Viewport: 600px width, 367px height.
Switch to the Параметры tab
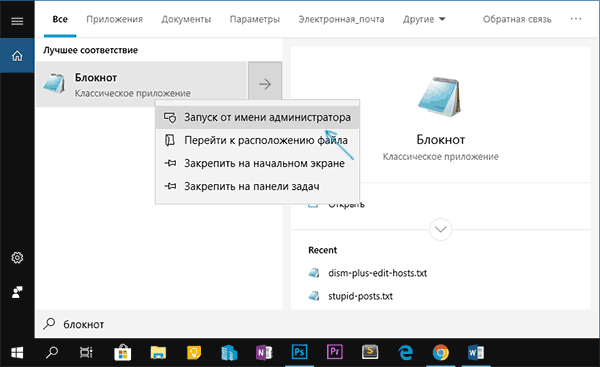pos(254,19)
